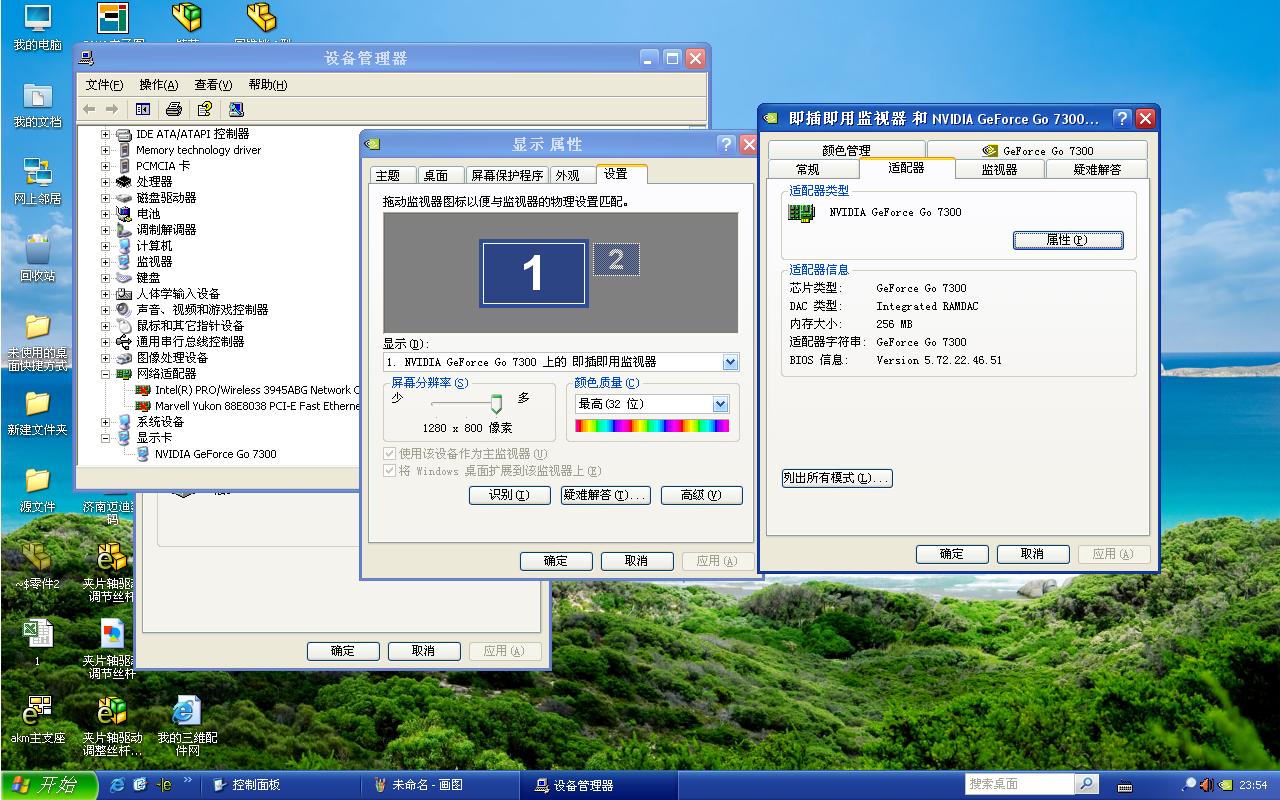Open 回收站 desktop icon
The image size is (1280, 800).
[37, 259]
